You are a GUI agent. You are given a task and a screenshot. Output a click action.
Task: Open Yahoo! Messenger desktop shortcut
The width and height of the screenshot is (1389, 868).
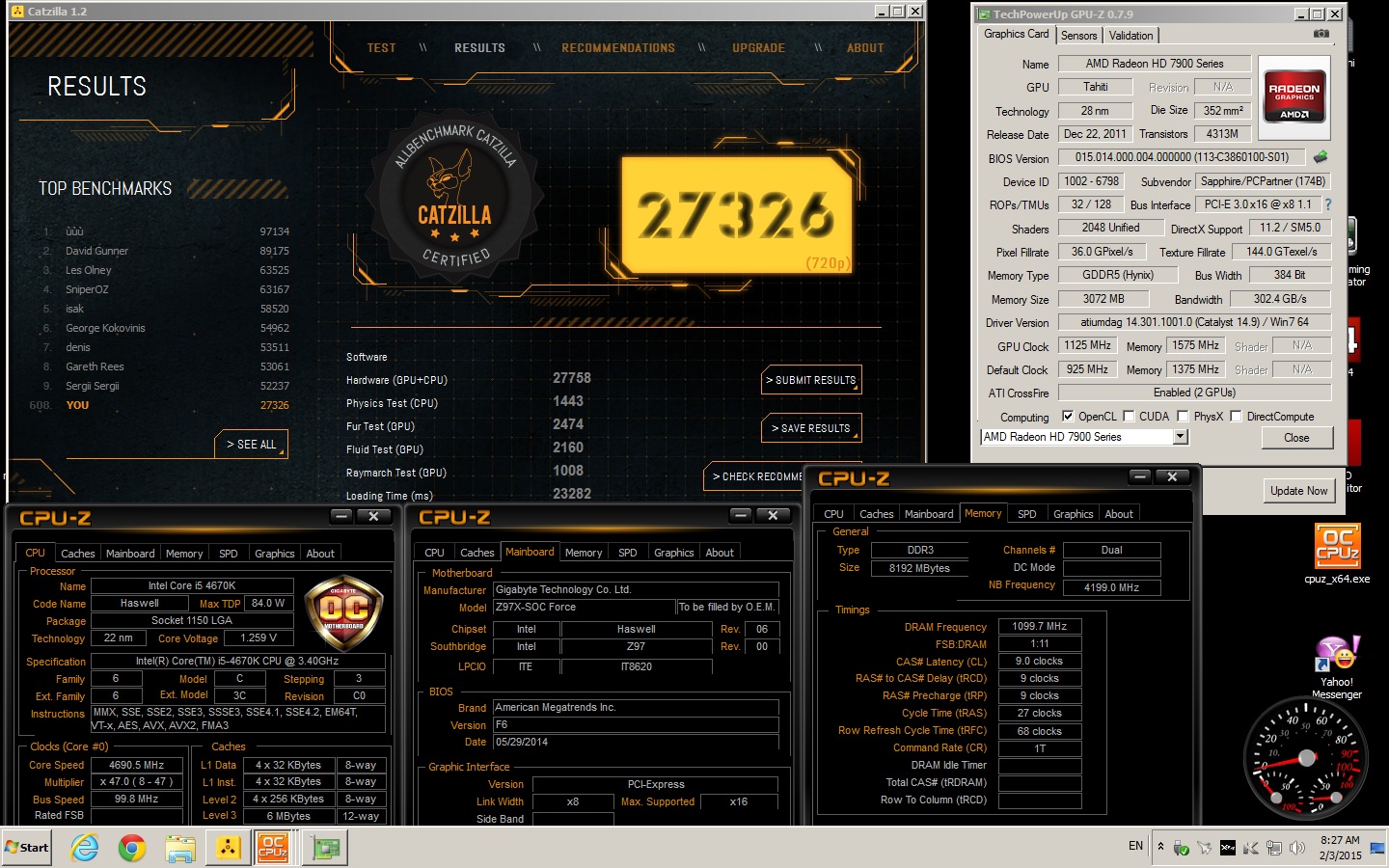click(x=1337, y=667)
